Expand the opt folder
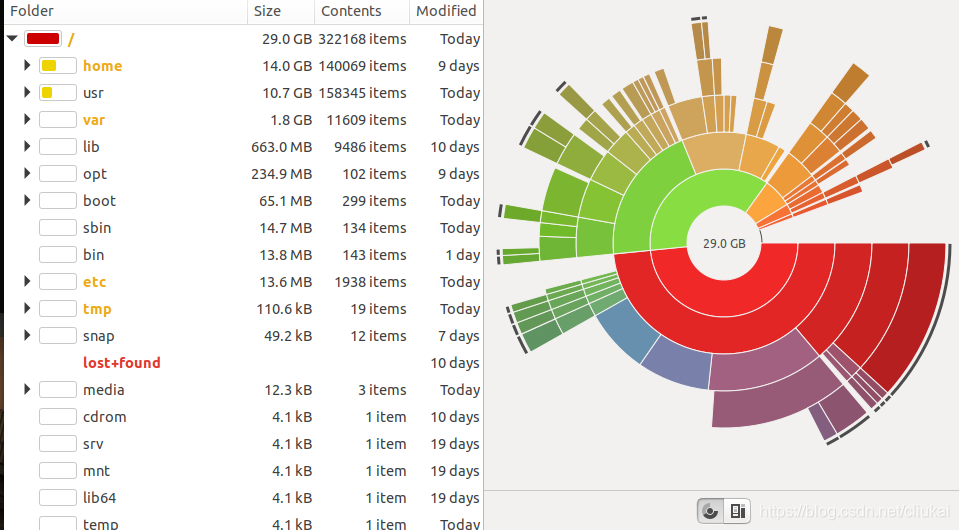 [x=27, y=173]
